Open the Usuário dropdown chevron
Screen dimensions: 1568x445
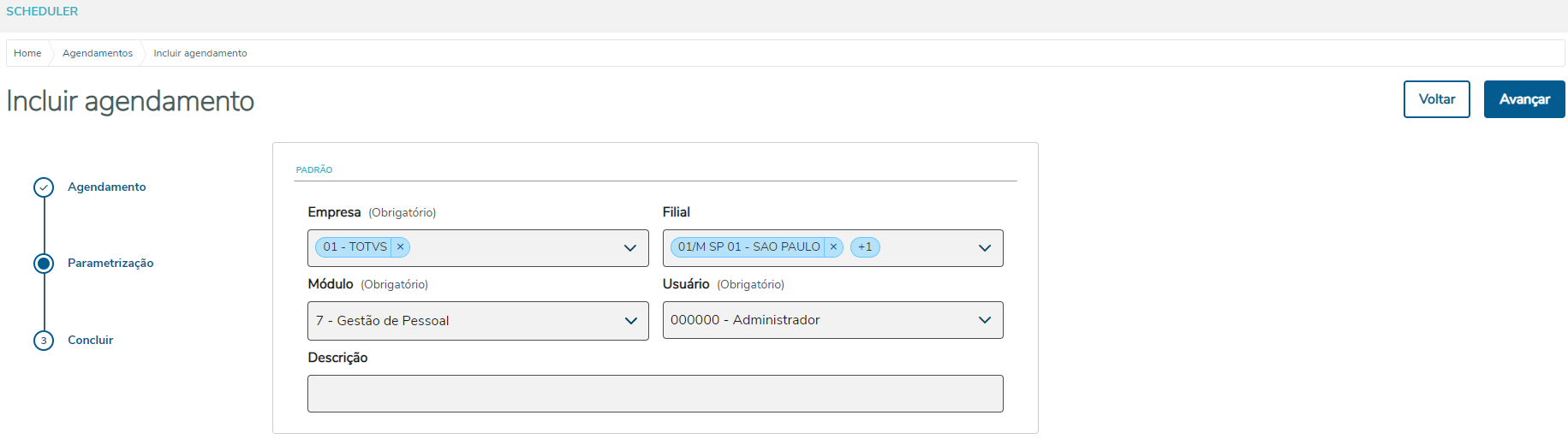985,320
